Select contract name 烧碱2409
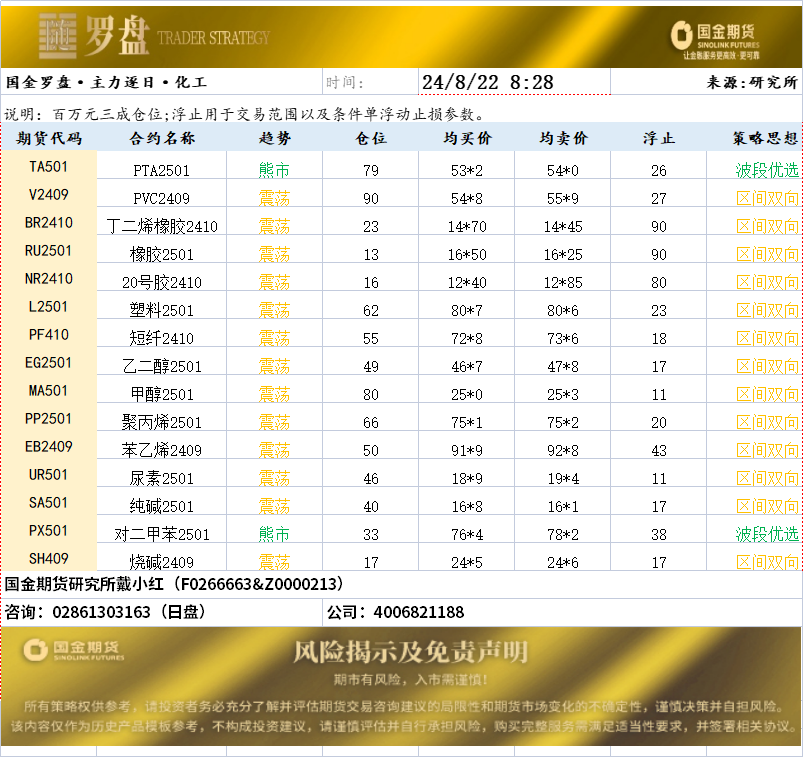The height and width of the screenshot is (757, 803). coord(162,562)
